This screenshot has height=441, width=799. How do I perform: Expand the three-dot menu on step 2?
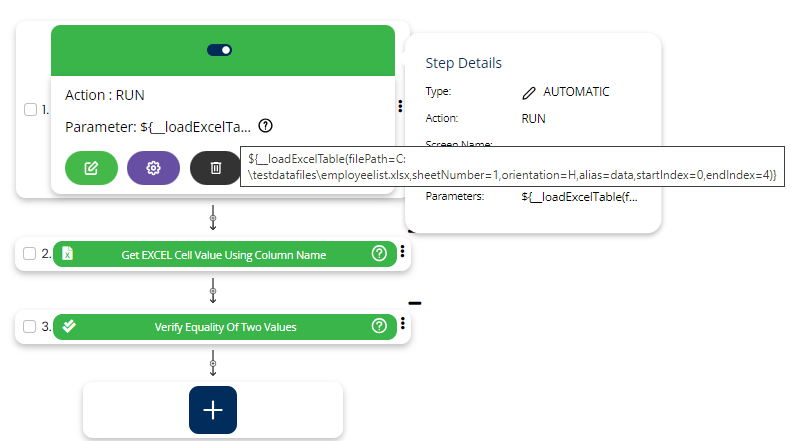point(402,252)
